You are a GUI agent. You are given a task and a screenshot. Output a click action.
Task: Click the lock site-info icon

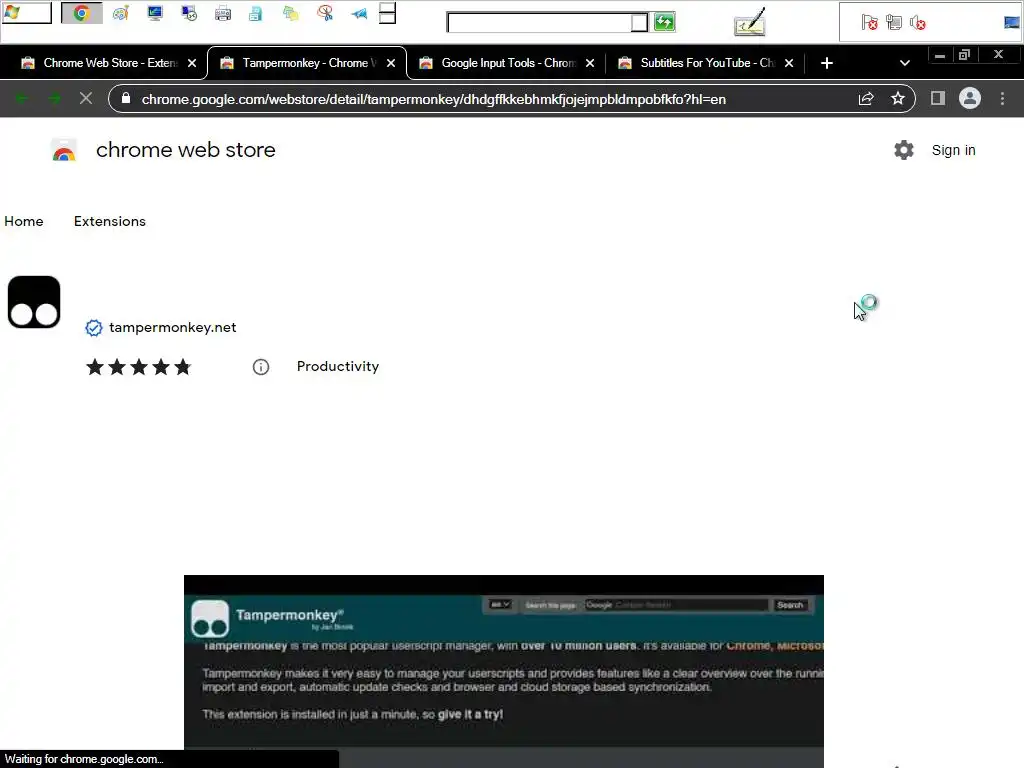click(126, 99)
